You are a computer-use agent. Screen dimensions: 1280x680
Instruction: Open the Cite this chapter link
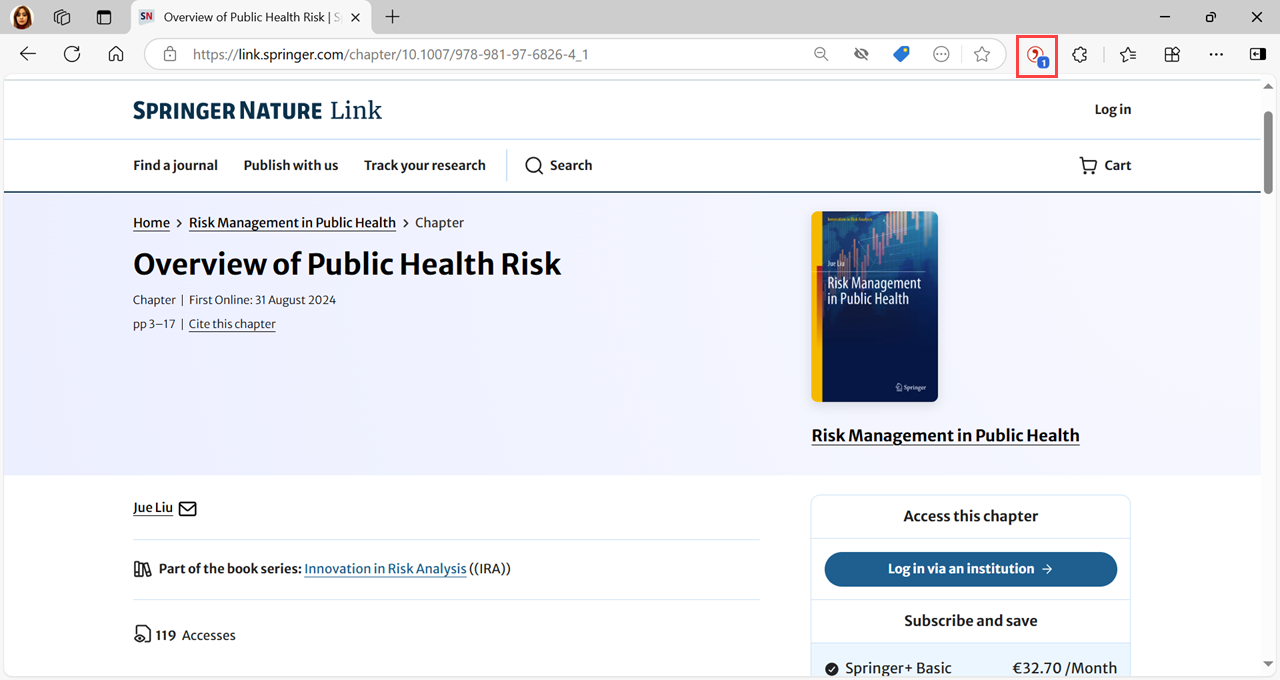coord(232,324)
